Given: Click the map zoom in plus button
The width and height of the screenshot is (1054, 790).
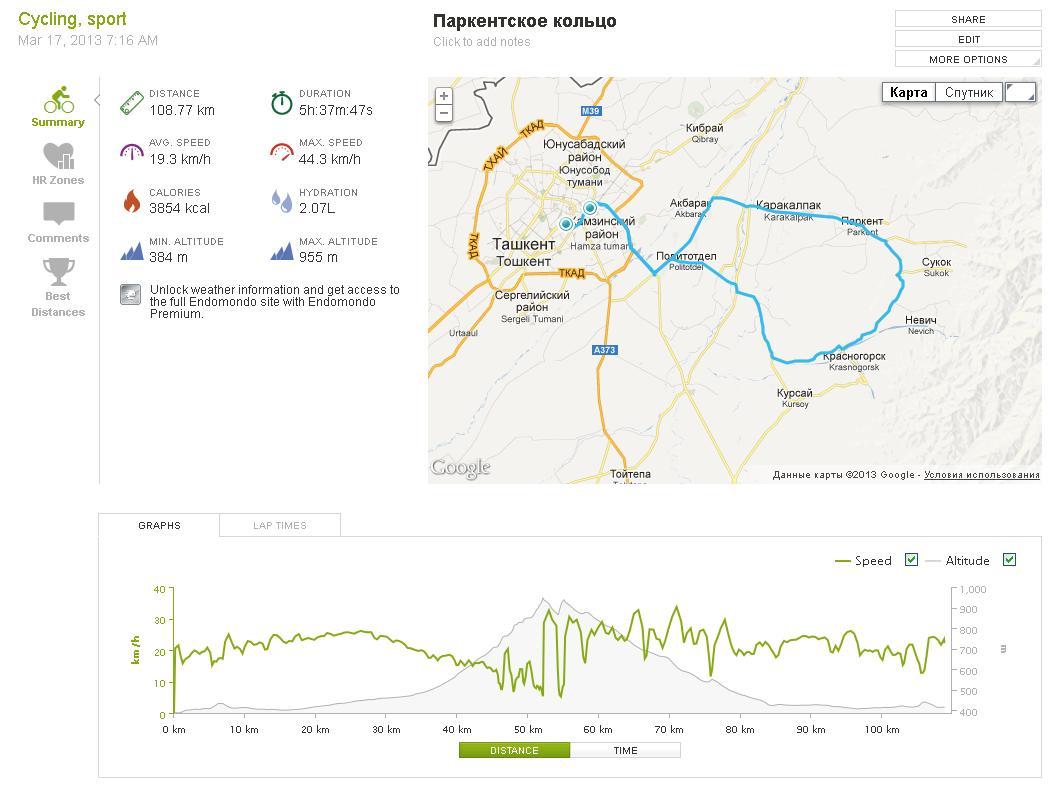Looking at the screenshot, I should (x=444, y=96).
